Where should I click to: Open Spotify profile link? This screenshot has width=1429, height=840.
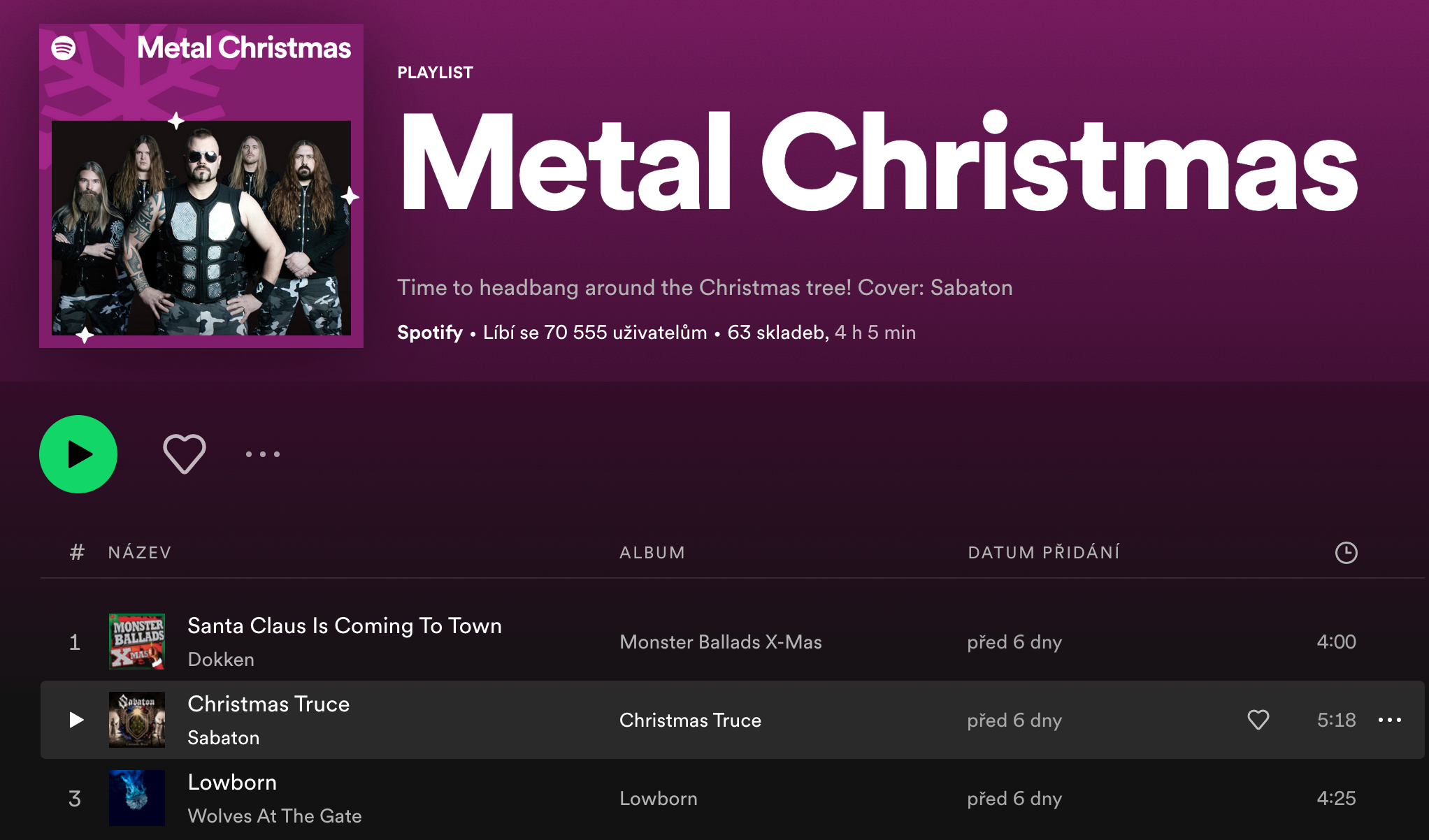coord(429,333)
